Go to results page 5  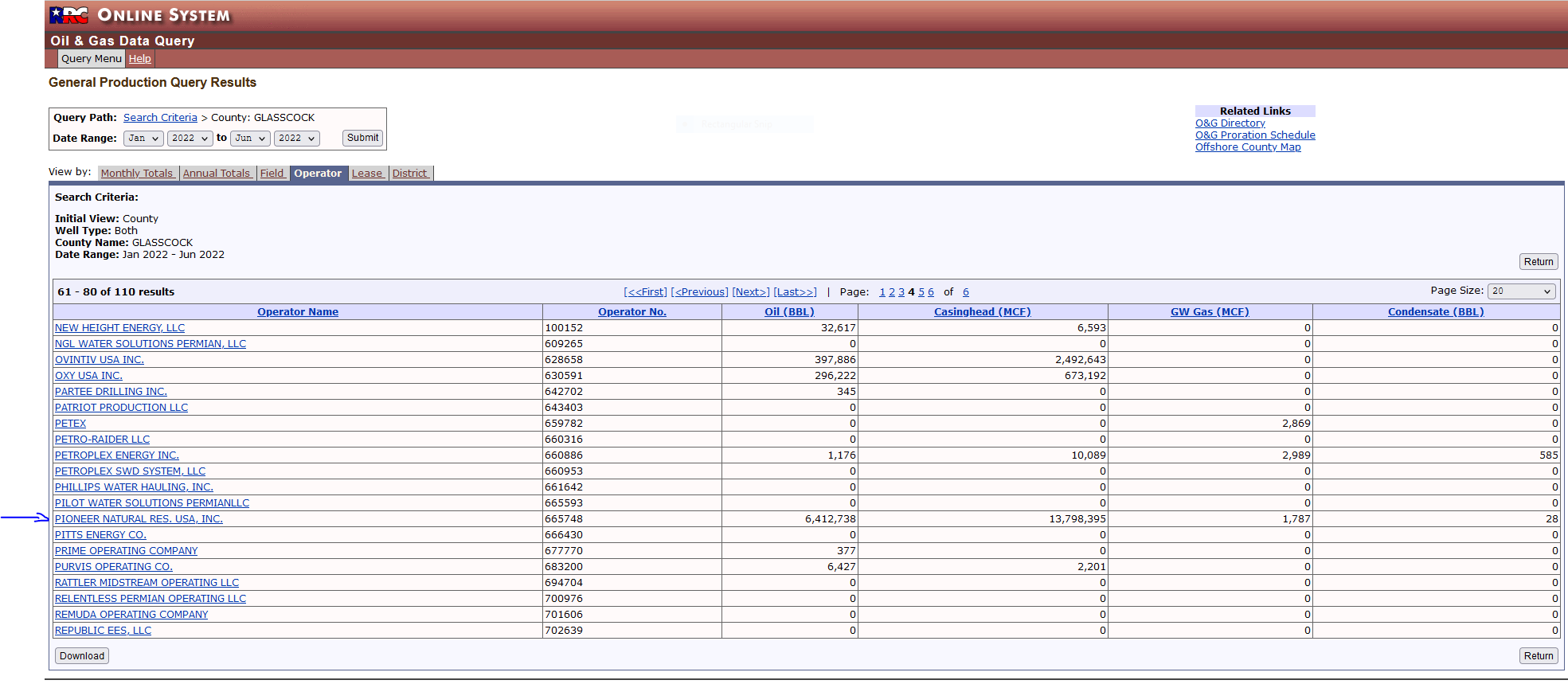921,292
